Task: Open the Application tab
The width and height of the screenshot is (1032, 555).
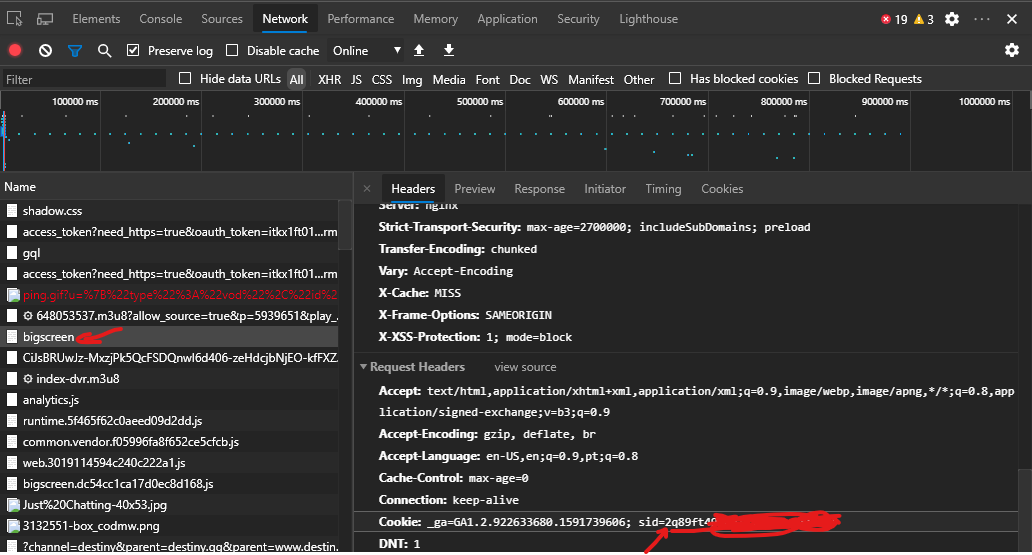Action: 507,19
